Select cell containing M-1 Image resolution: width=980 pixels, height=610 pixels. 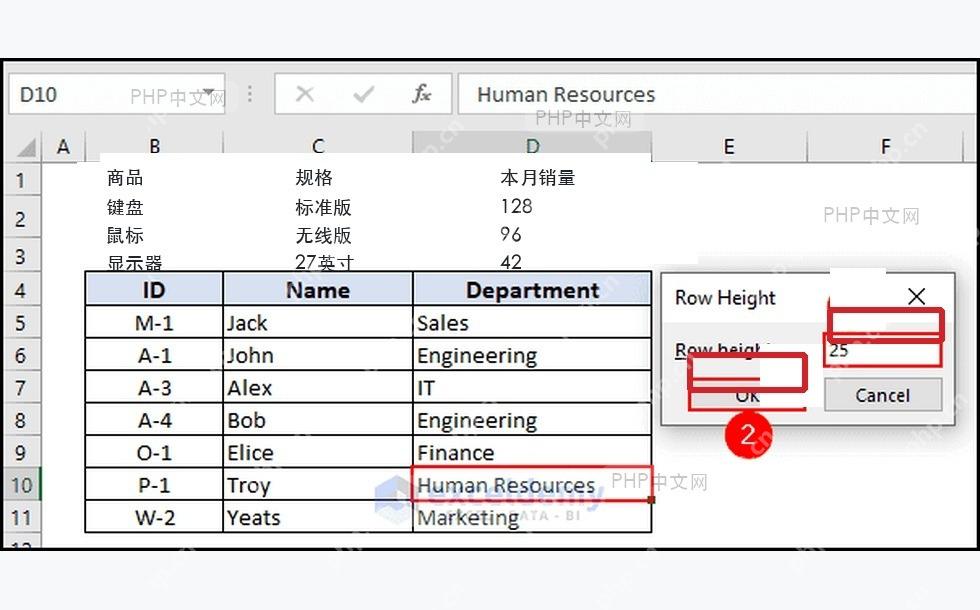pyautogui.click(x=154, y=322)
